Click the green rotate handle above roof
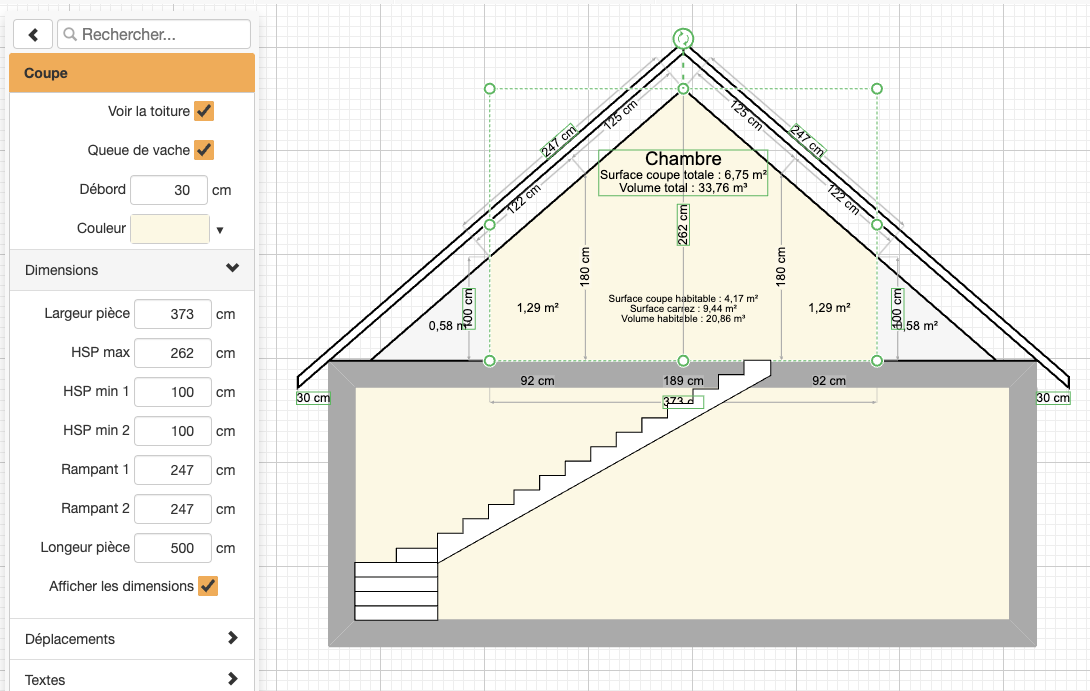Screen dimensions: 1090x691 pos(683,39)
